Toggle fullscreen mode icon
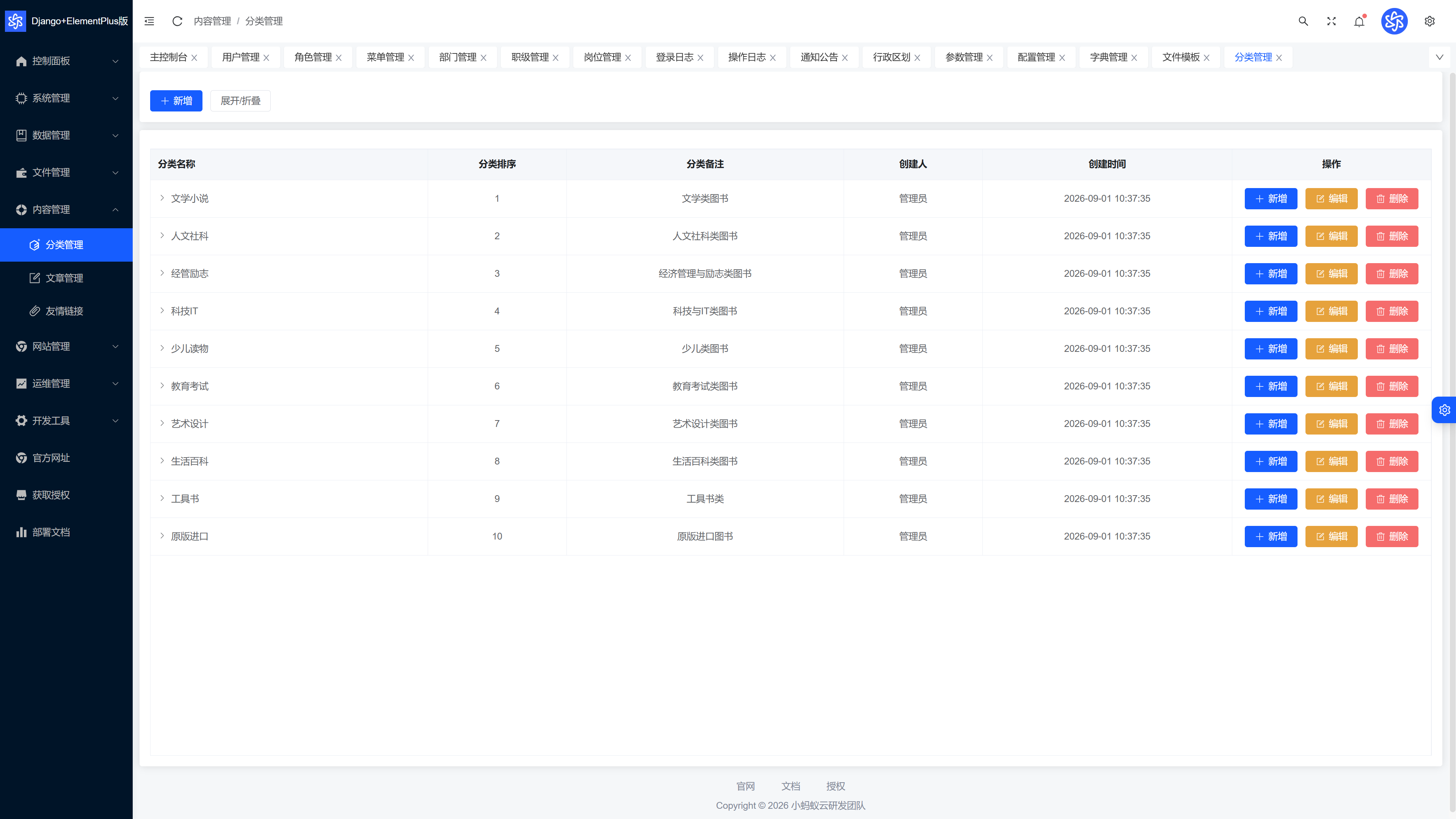This screenshot has width=1456, height=819. pos(1332,21)
